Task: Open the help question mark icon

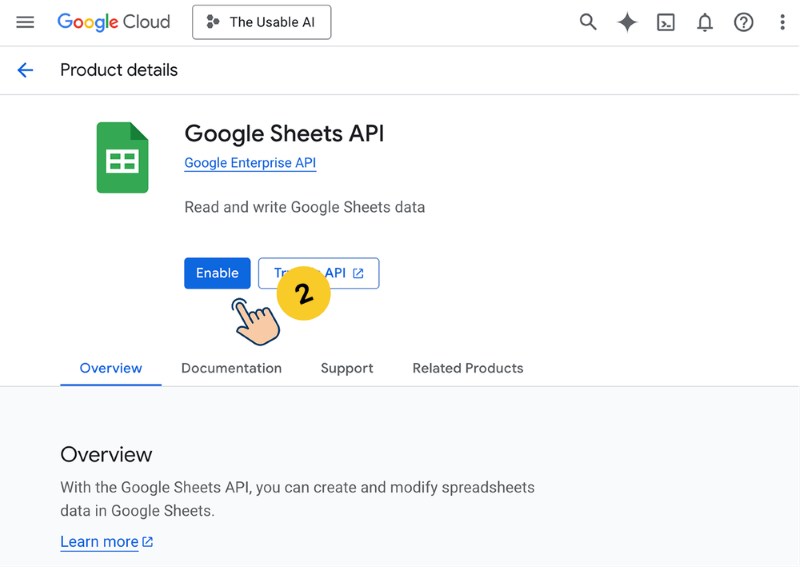Action: tap(743, 22)
